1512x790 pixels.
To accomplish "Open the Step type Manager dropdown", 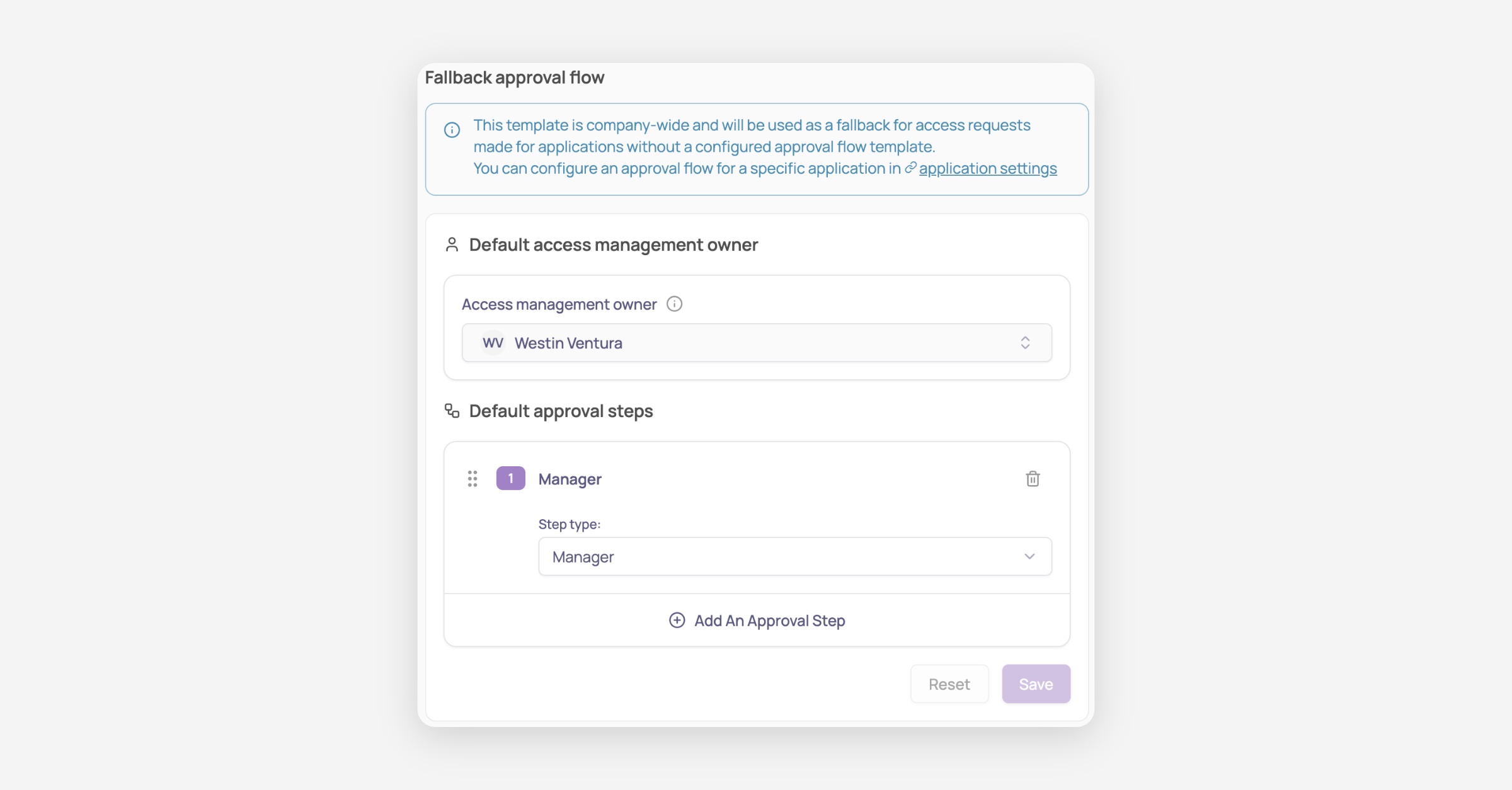I will [x=794, y=556].
